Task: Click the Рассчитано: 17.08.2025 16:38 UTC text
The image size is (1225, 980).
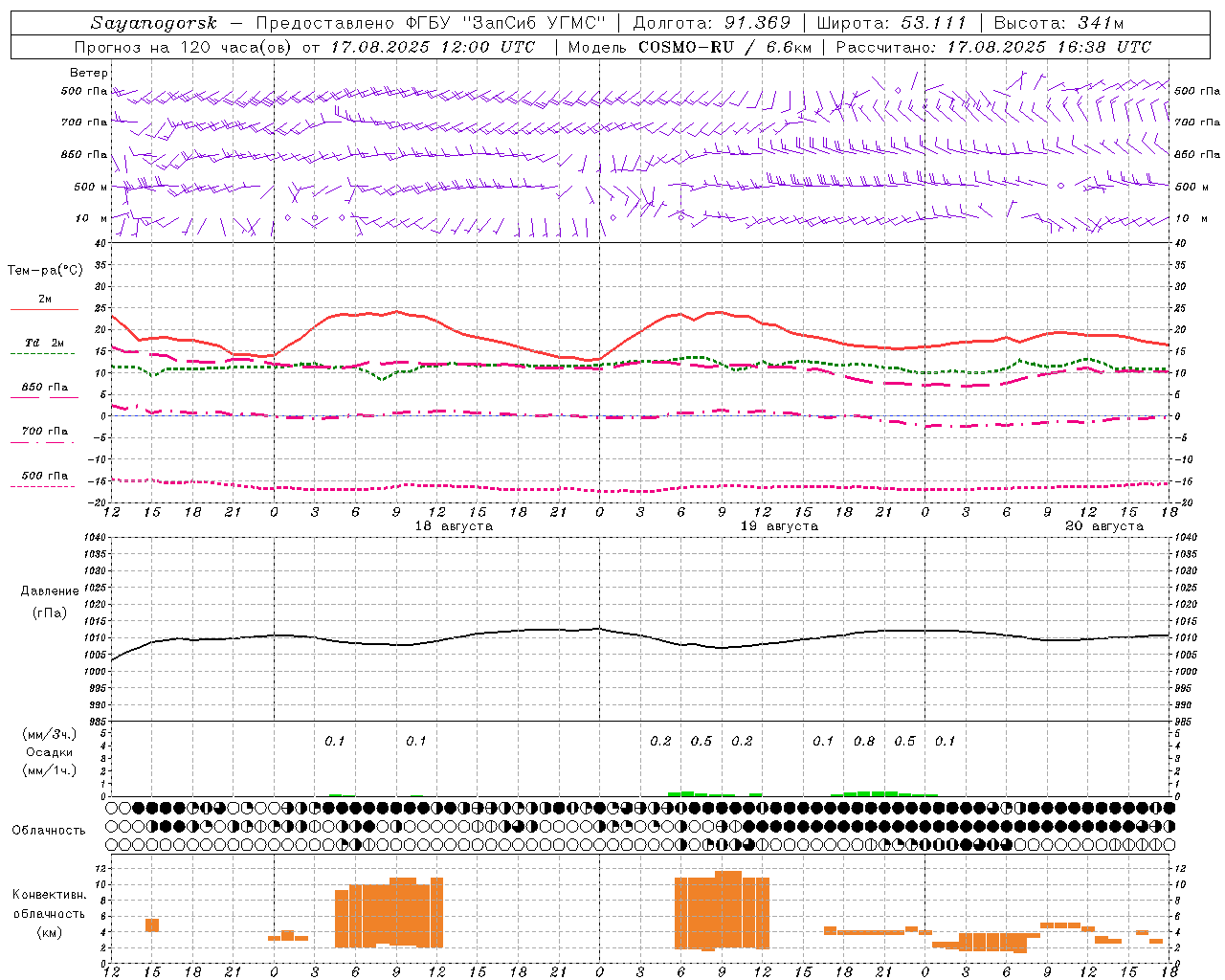Action: (993, 47)
